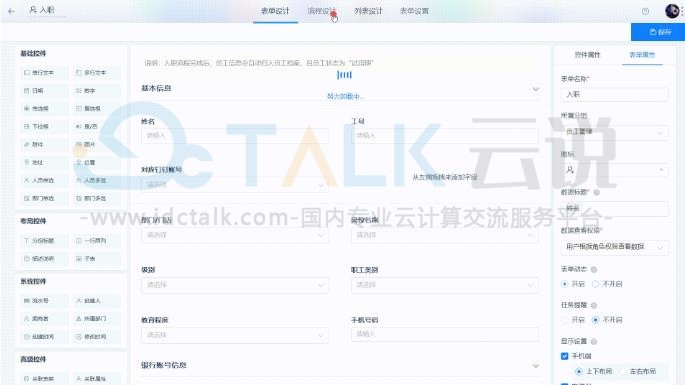Click the 姓名 input field
Screen dimensions: 685x385
(235, 135)
